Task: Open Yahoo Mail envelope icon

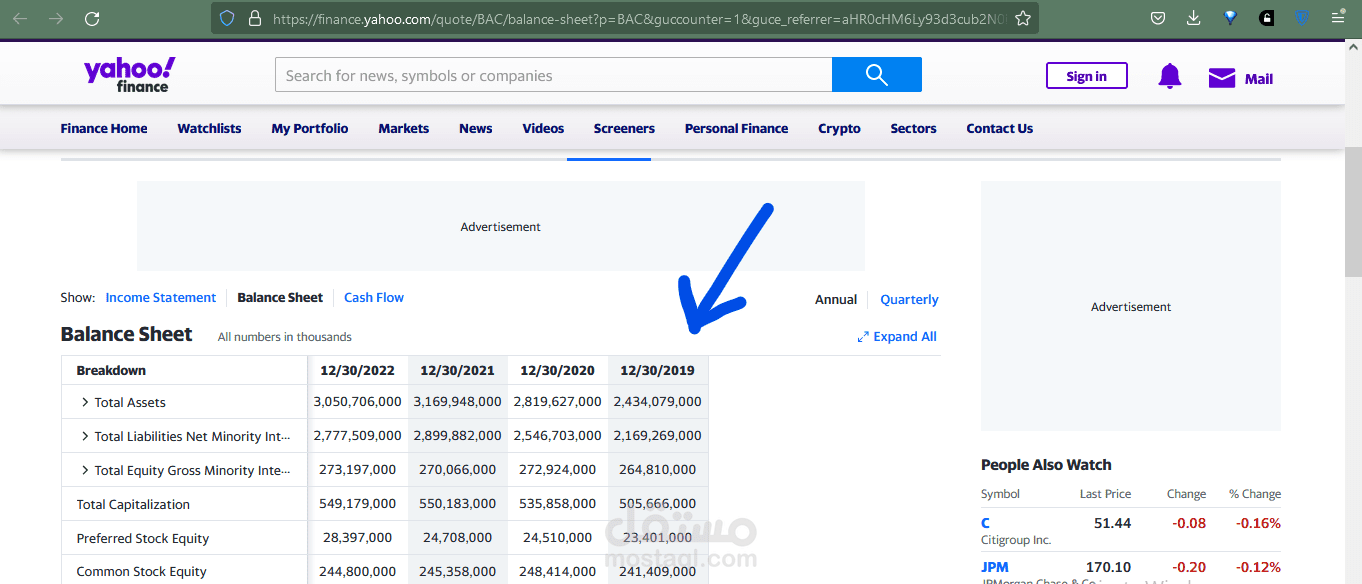Action: point(1222,78)
